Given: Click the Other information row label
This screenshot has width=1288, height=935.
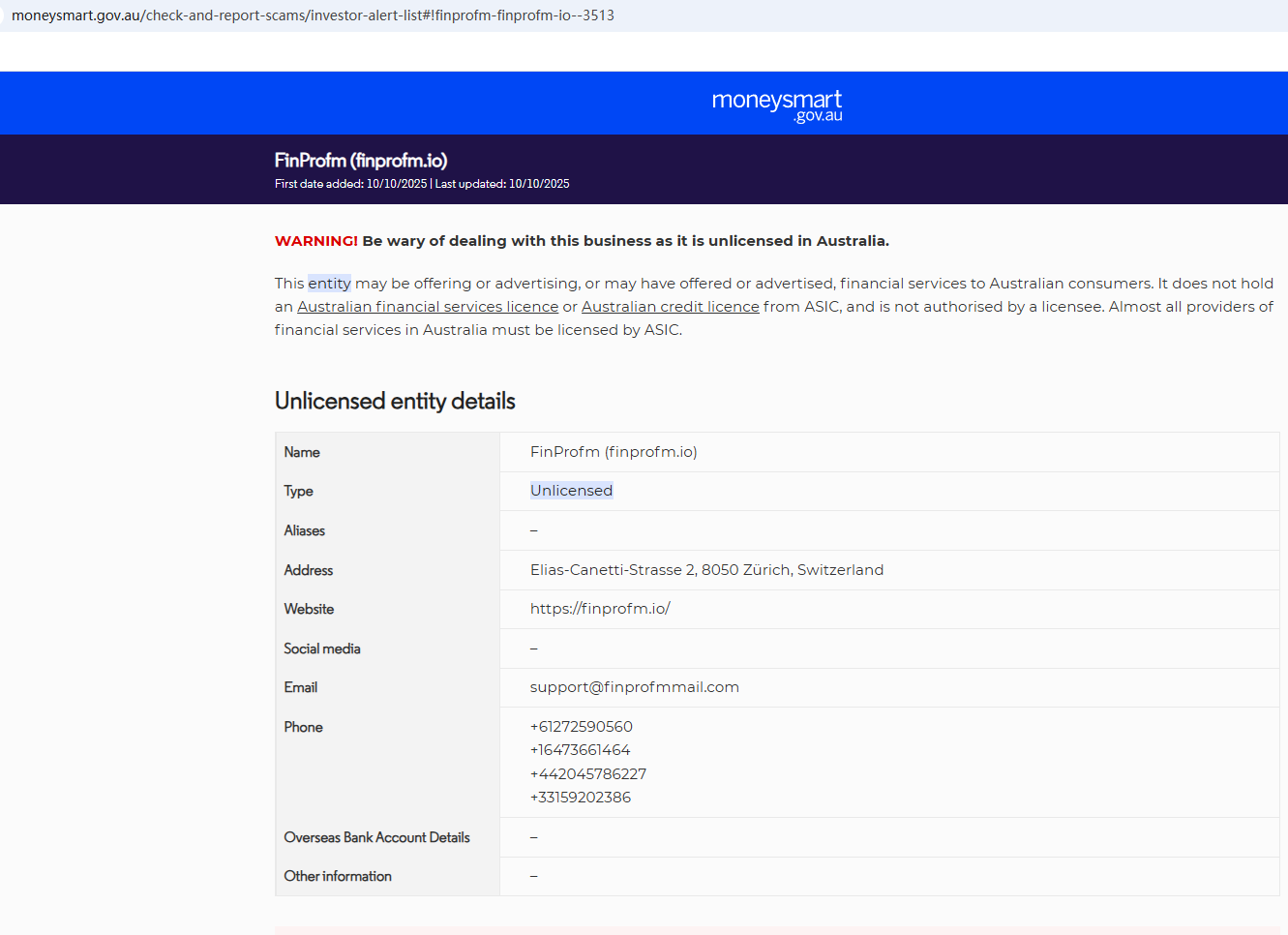Looking at the screenshot, I should [x=338, y=876].
